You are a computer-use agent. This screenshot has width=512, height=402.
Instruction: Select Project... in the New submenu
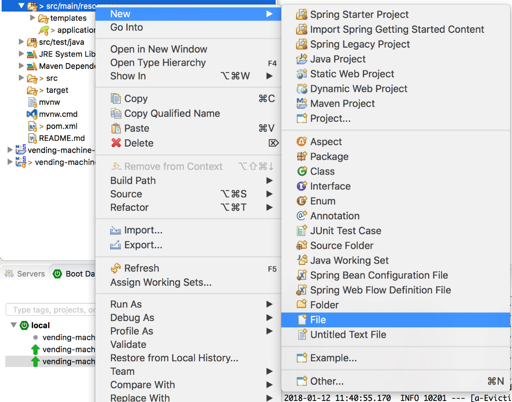pos(396,118)
